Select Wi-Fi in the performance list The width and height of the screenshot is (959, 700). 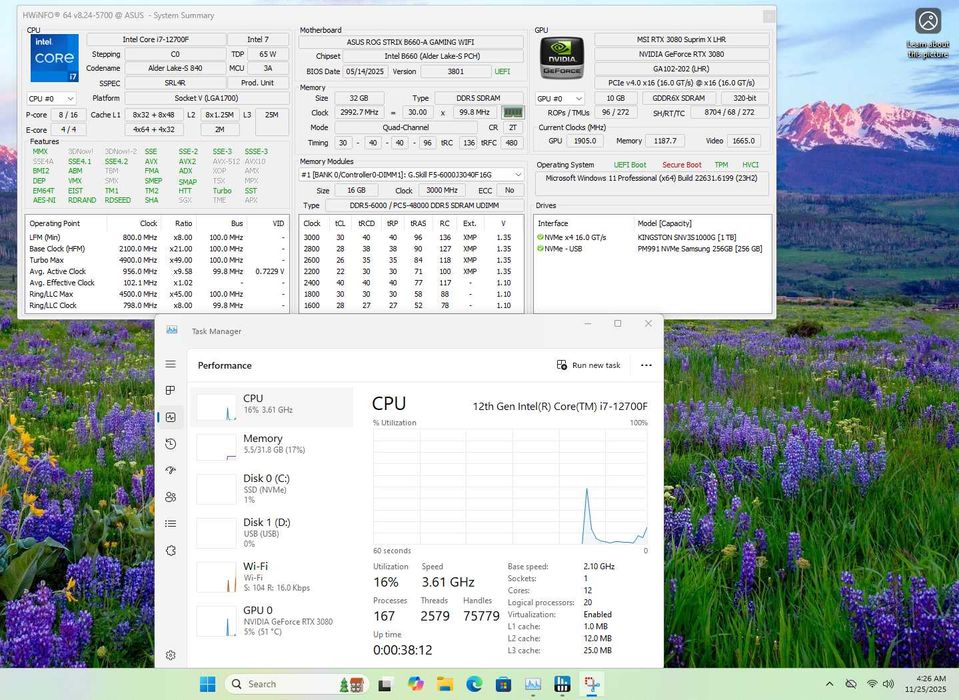(x=271, y=577)
